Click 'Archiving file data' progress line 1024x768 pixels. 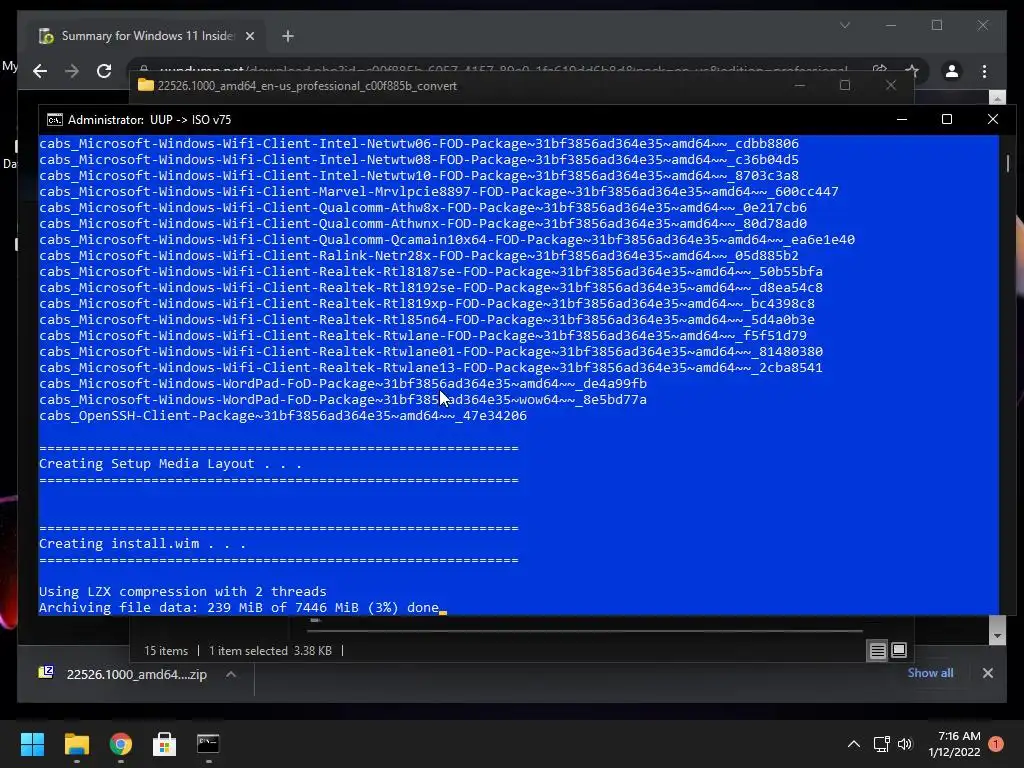pyautogui.click(x=239, y=607)
